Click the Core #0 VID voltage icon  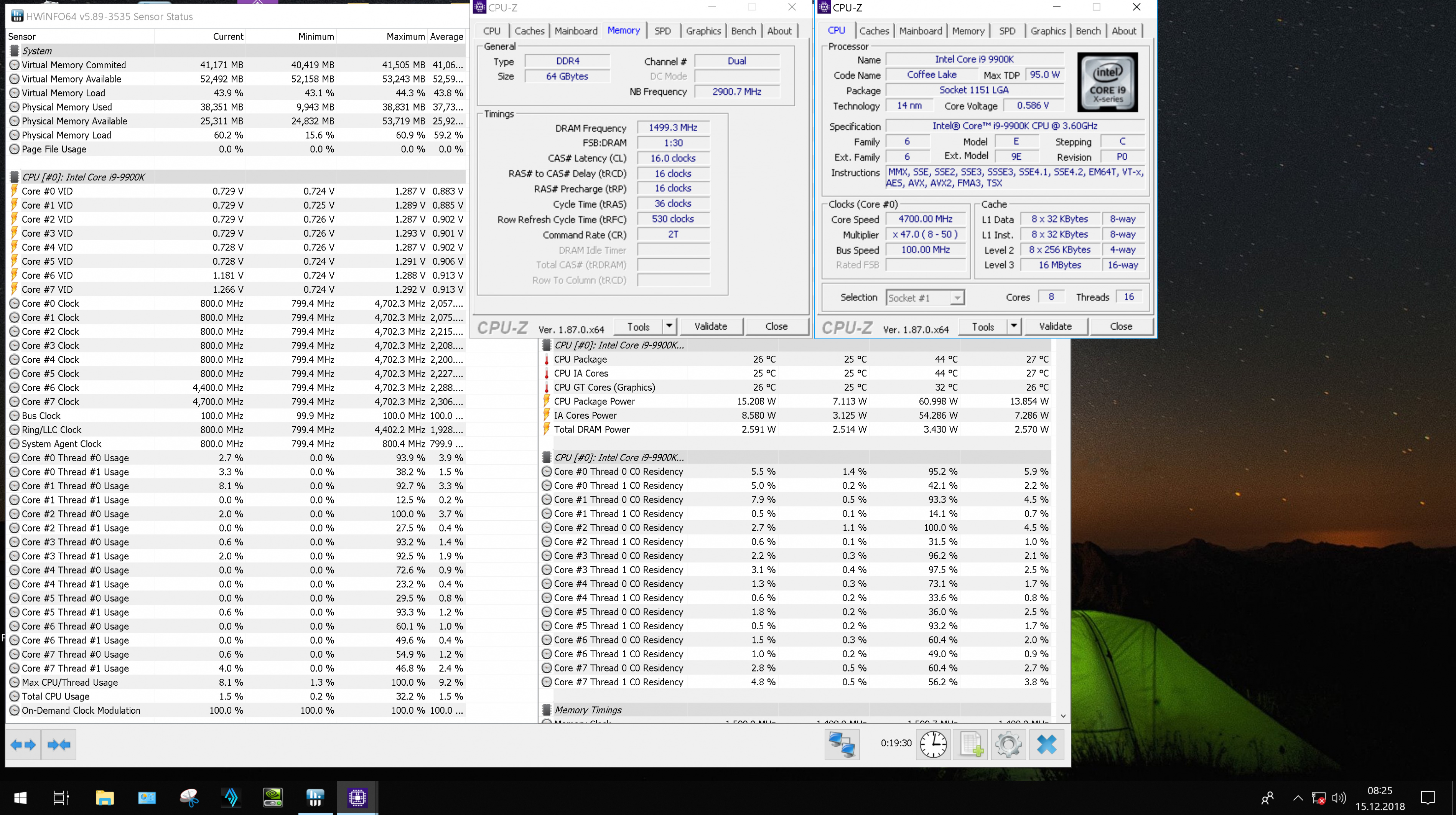click(x=15, y=191)
